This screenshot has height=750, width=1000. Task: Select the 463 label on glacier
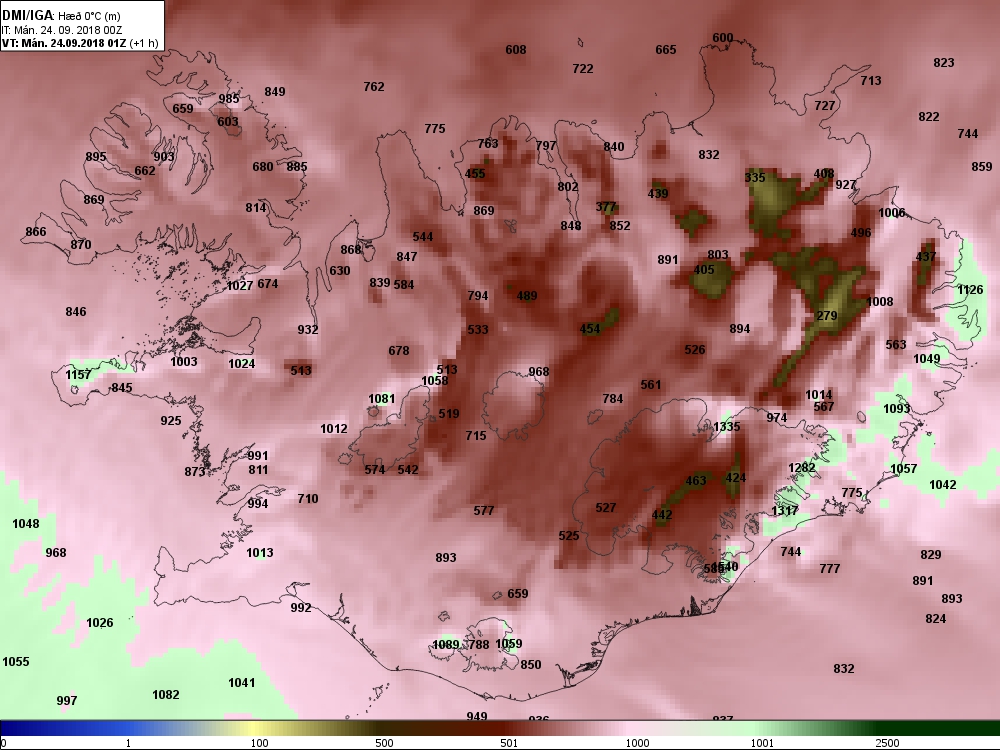(x=696, y=480)
